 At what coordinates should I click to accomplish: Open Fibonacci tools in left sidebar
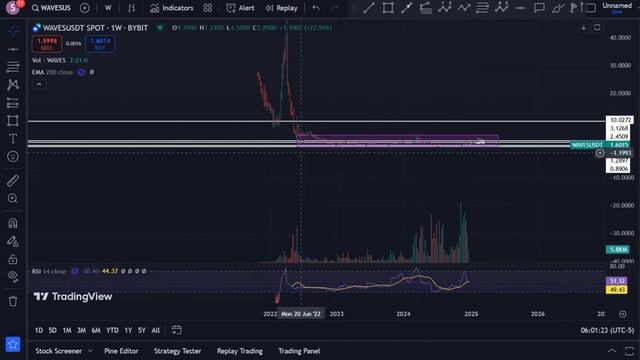[x=13, y=67]
